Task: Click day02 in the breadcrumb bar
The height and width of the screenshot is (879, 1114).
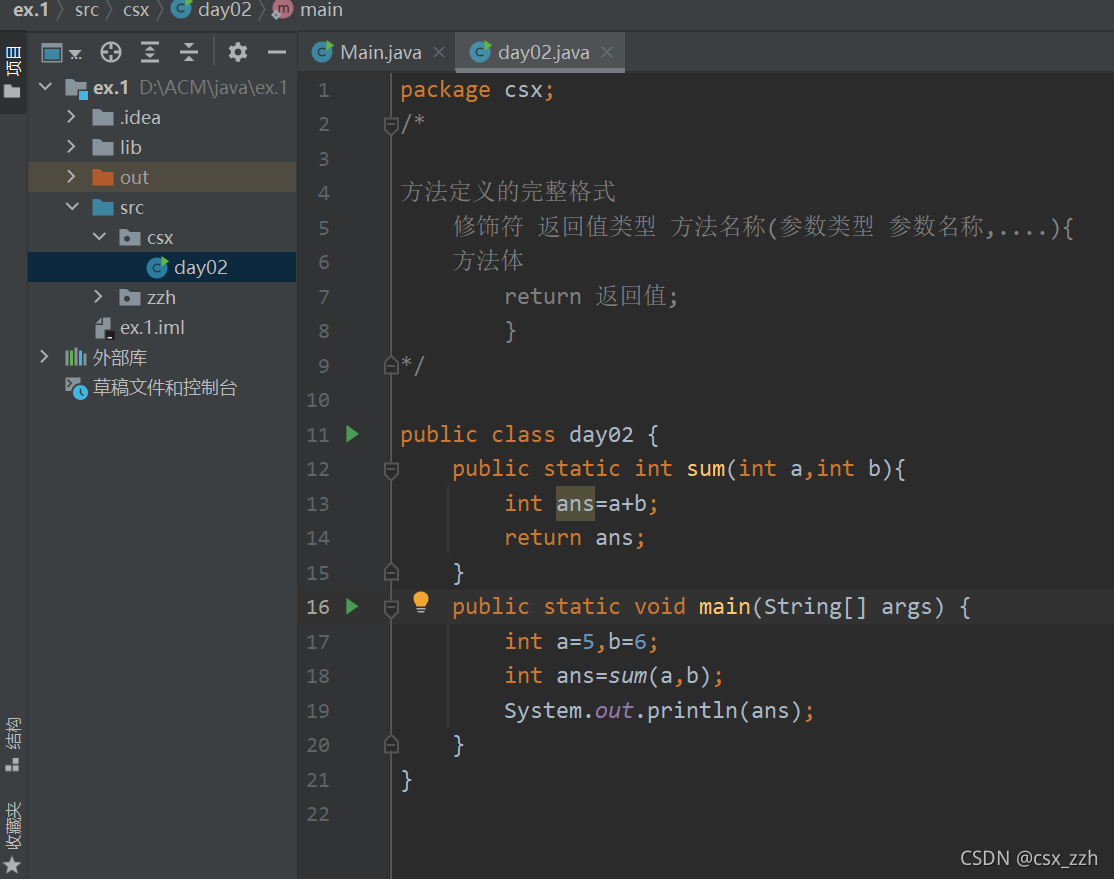Action: point(212,10)
